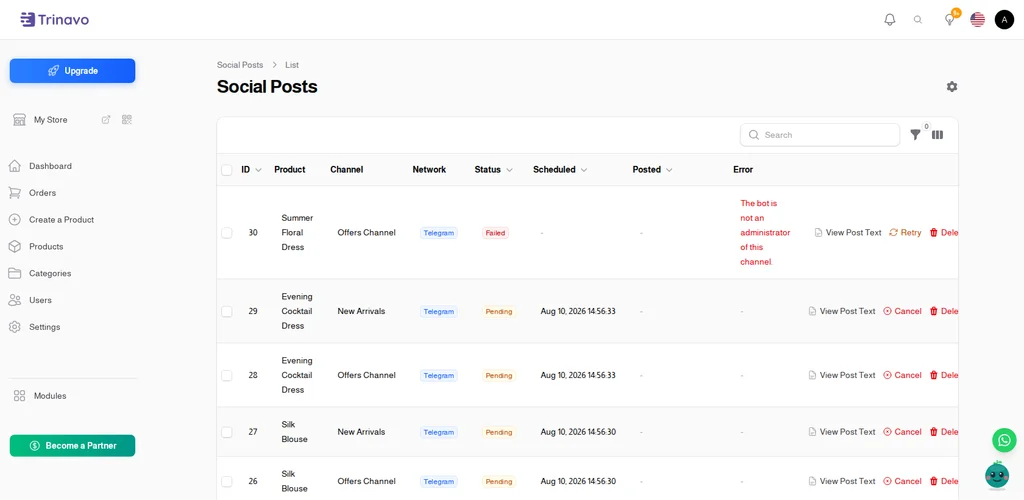Click 'Summer Floral Dress' product cell
Viewport: 1024px width, 500px height.
click(x=297, y=232)
